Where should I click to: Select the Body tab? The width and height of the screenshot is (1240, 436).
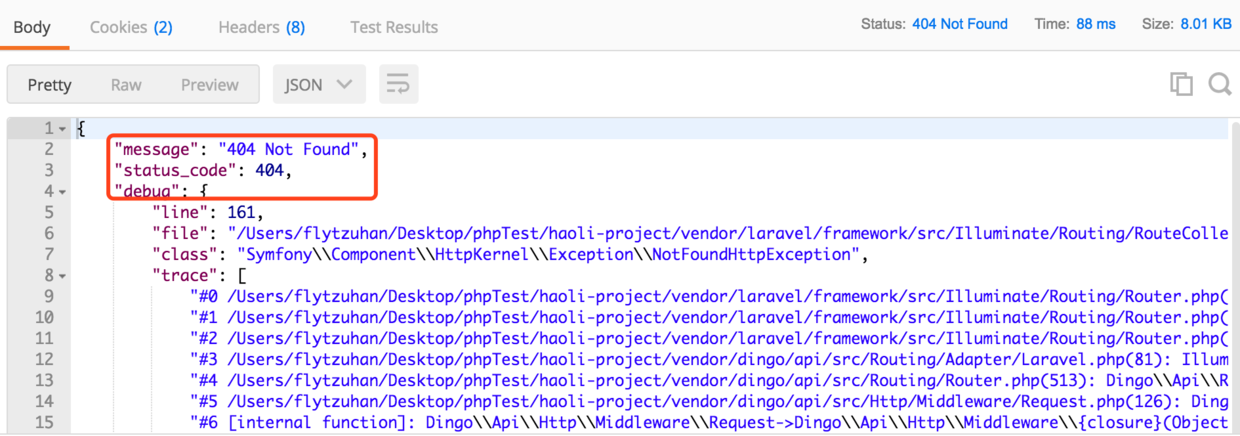point(32,27)
